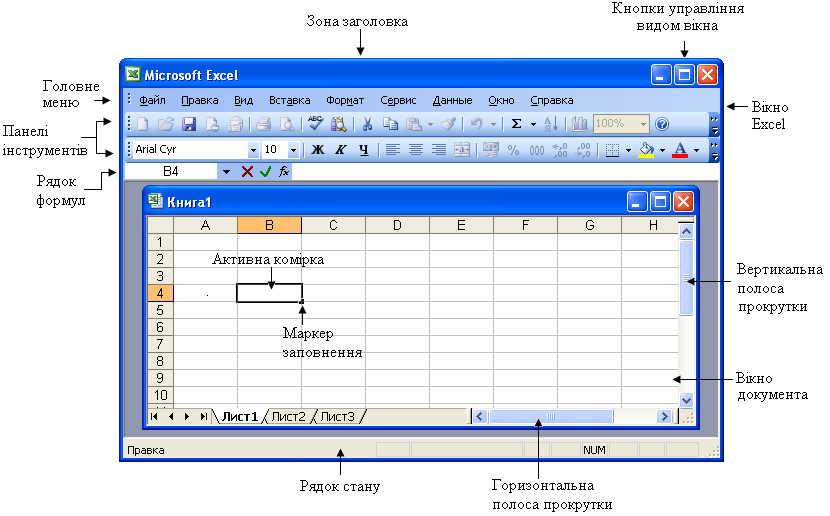Open the Справка menu

coord(552,100)
